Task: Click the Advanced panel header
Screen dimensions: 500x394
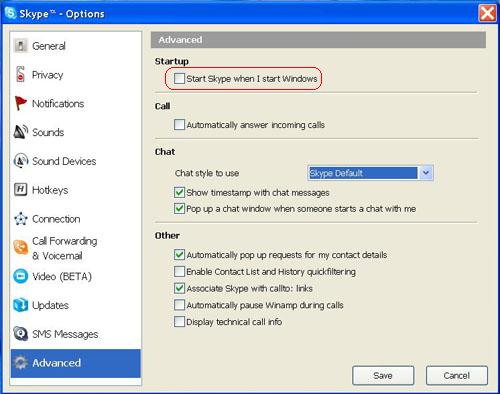Action: click(318, 40)
